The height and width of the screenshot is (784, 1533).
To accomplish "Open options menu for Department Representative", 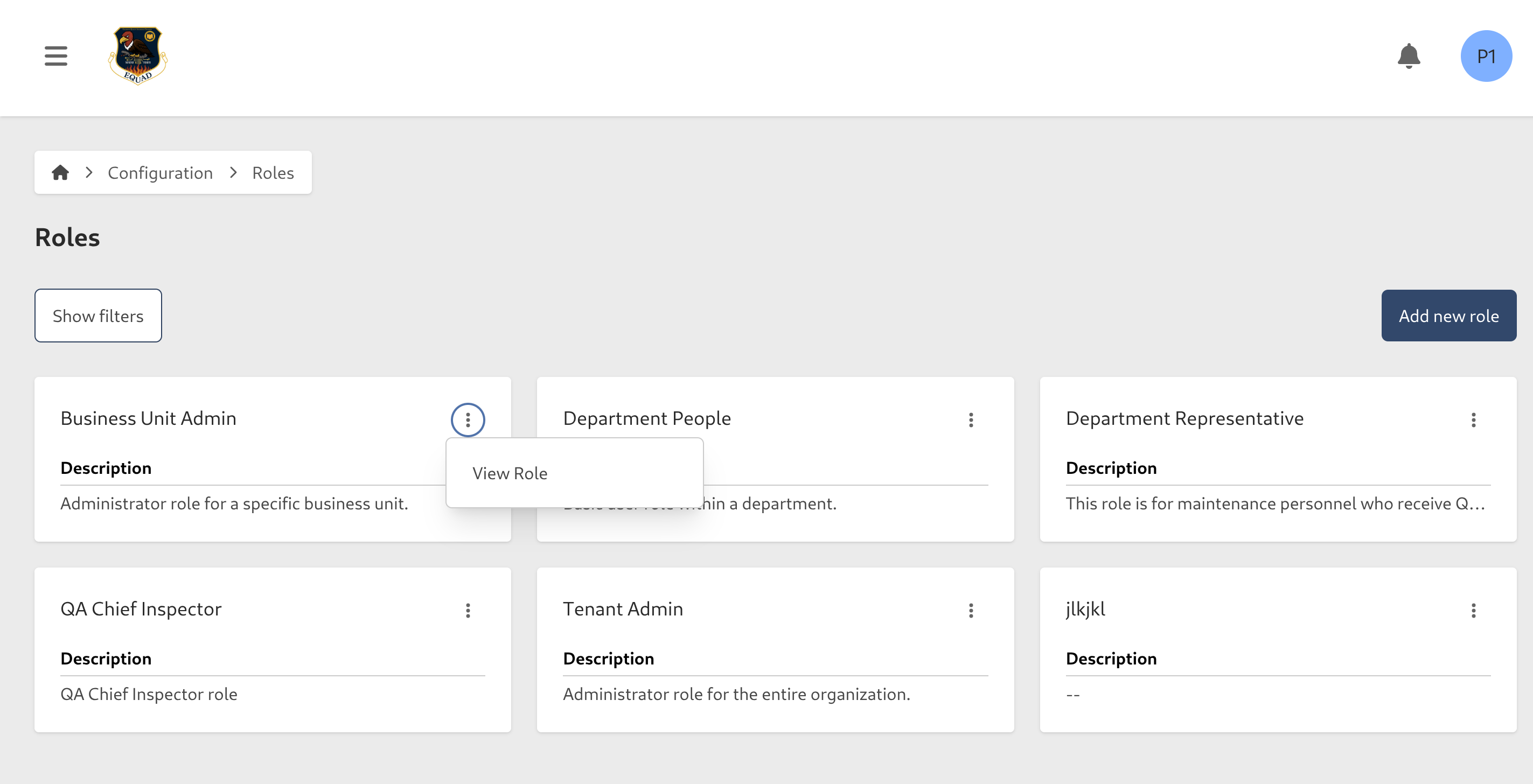I will point(1474,420).
